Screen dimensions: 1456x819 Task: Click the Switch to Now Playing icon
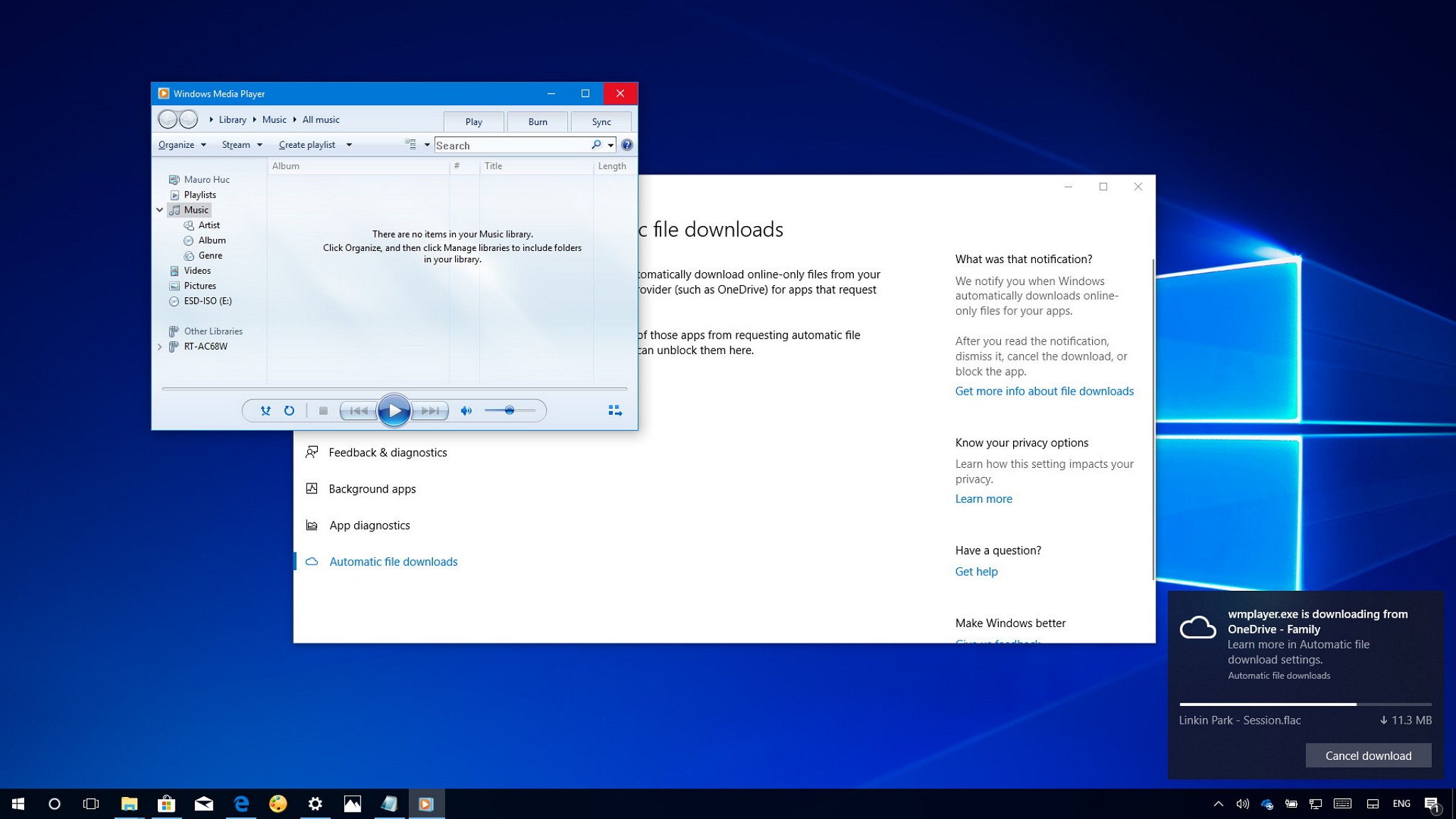[x=616, y=410]
